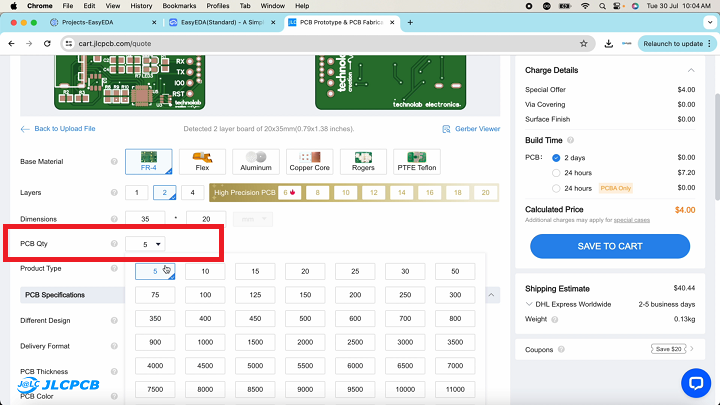720x405 pixels.
Task: Open Chrome downloads icon
Action: (608, 44)
